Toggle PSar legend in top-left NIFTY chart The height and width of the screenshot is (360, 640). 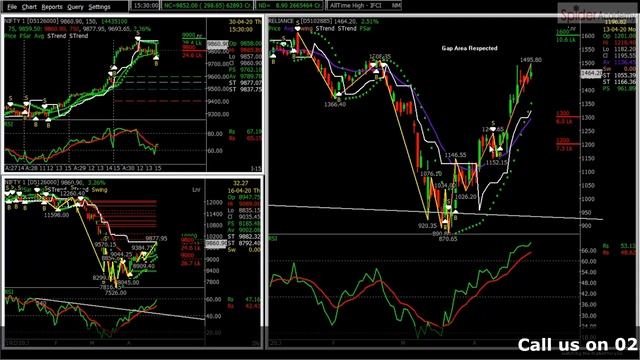25,36
